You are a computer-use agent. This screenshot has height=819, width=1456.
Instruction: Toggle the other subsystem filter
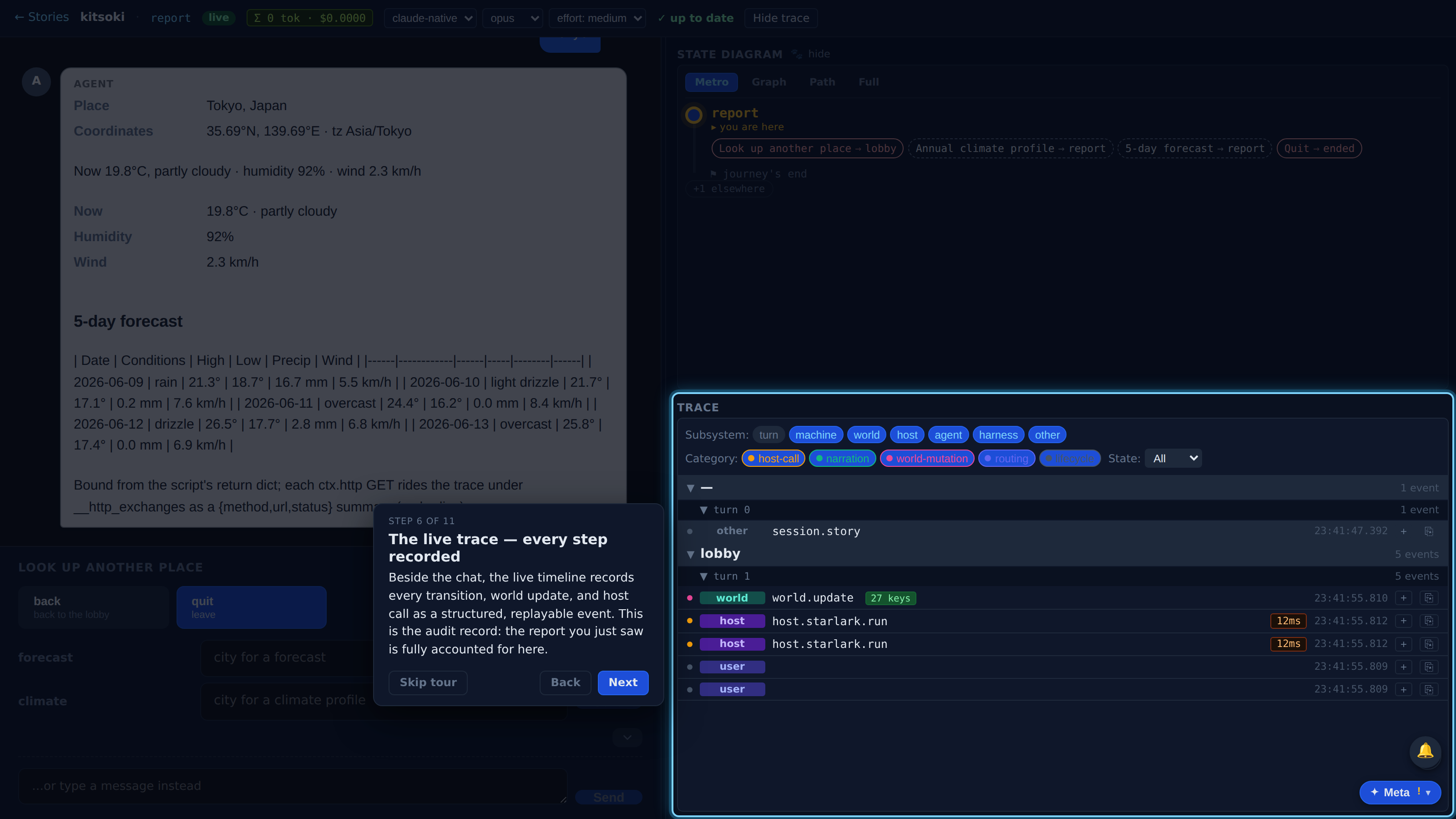[x=1047, y=435]
